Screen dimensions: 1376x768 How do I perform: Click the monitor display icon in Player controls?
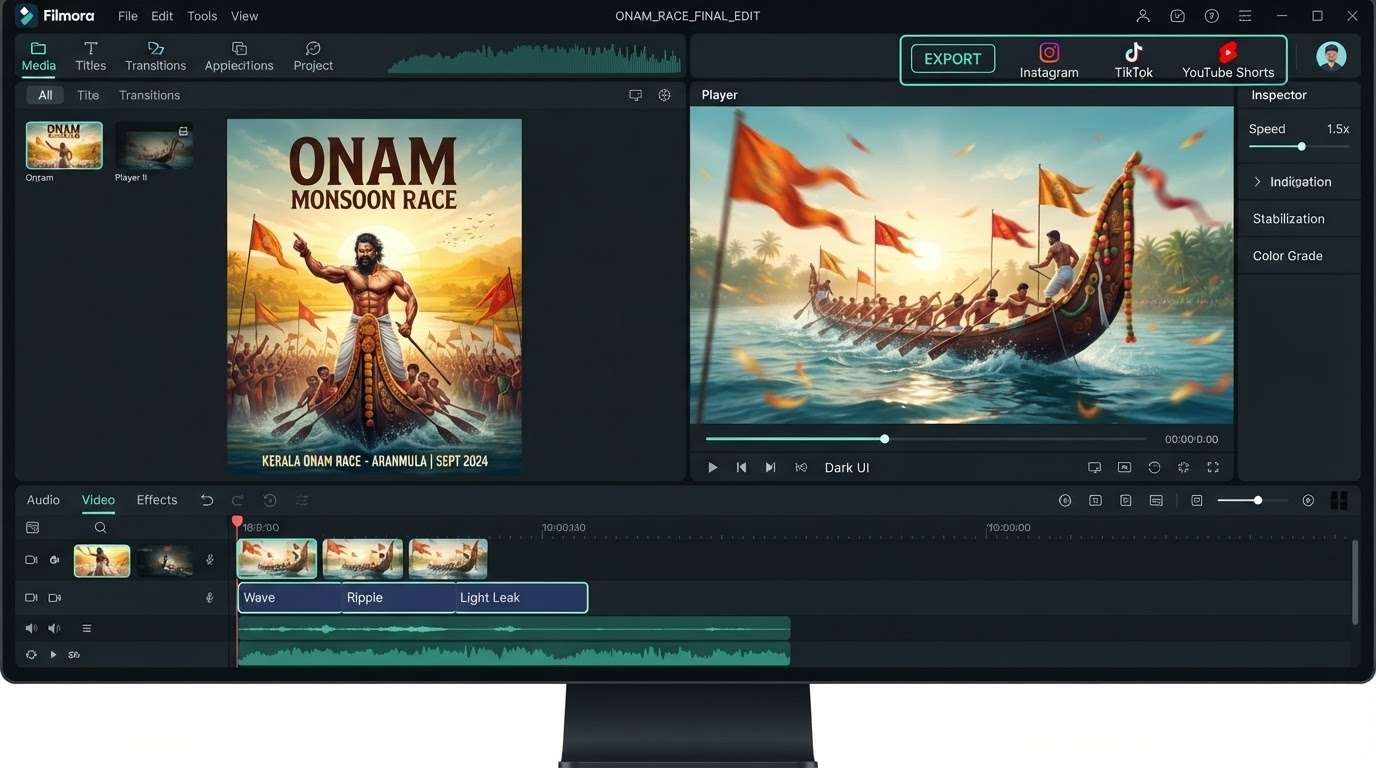1094,467
